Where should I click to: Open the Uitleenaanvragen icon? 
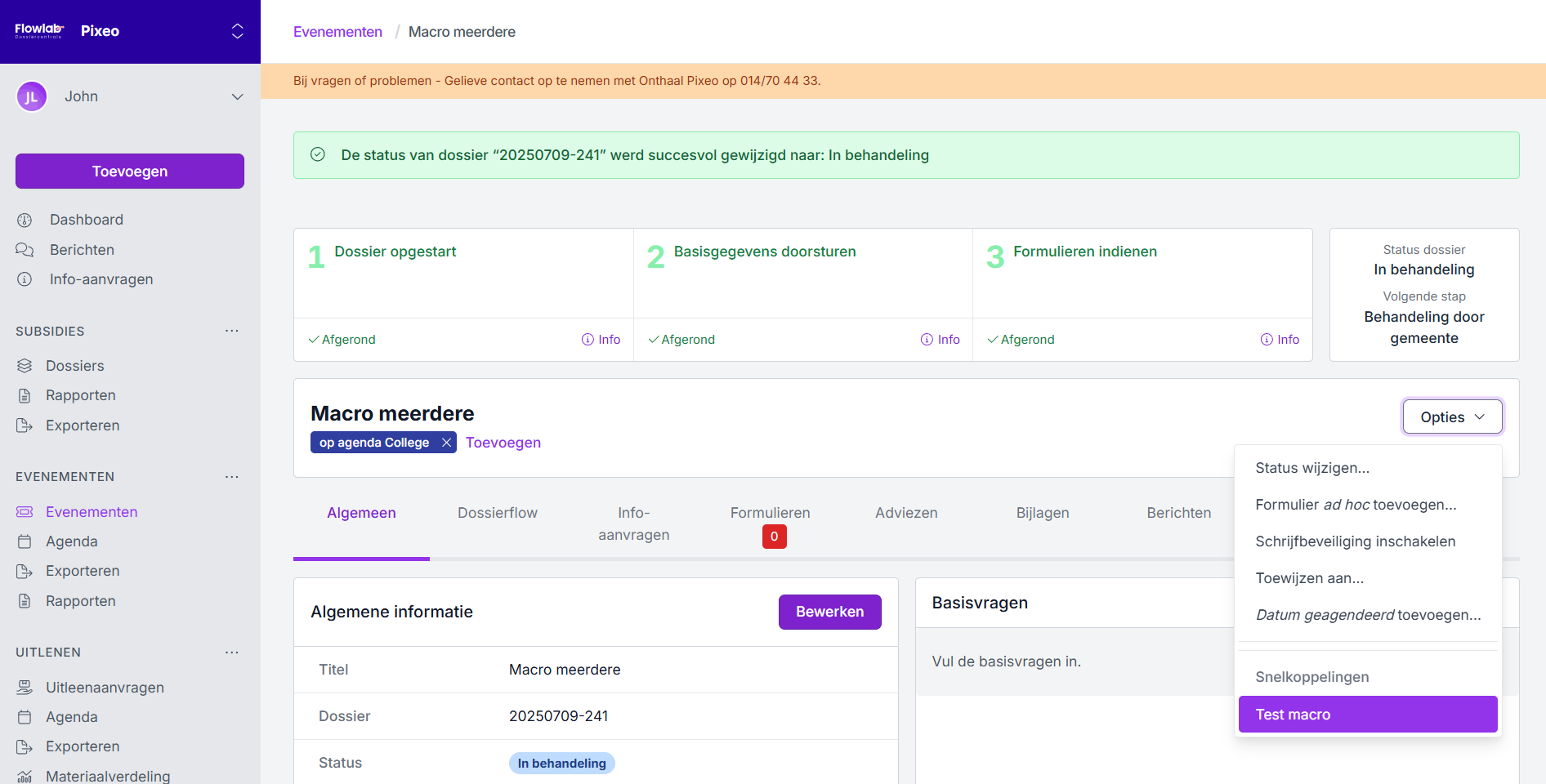click(x=25, y=688)
